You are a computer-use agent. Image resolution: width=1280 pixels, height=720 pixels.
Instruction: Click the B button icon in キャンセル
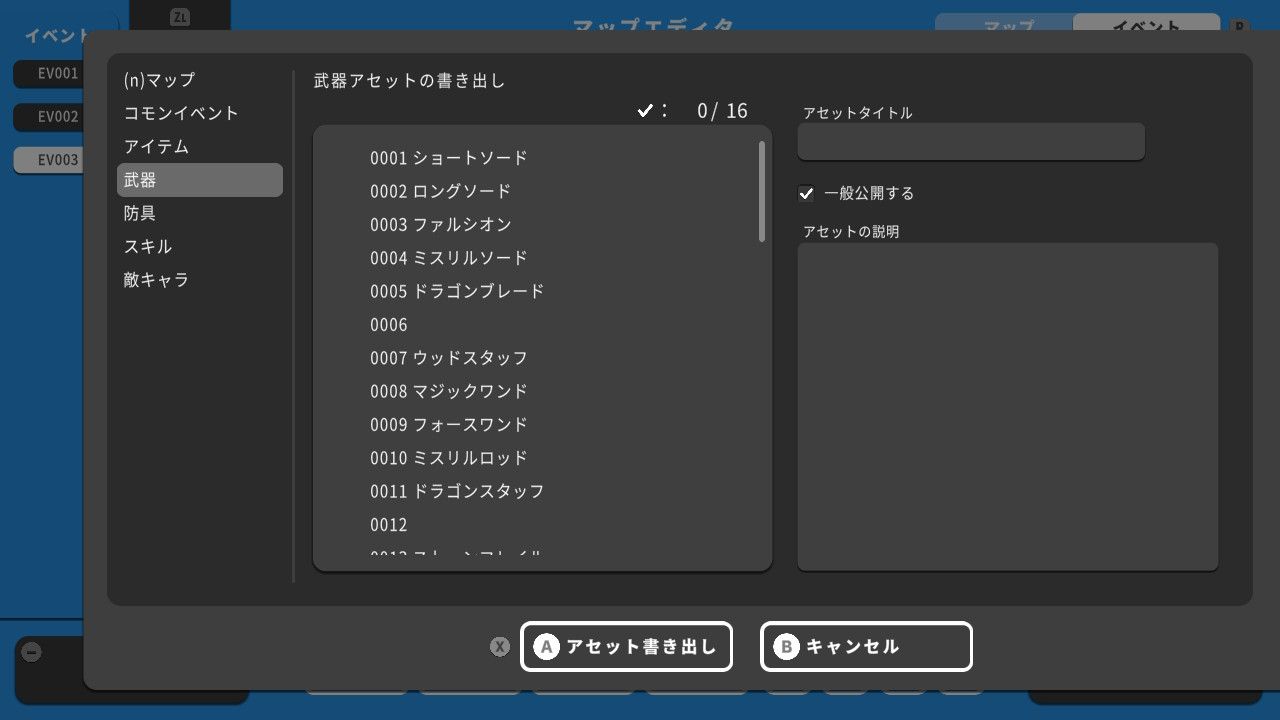coord(786,647)
